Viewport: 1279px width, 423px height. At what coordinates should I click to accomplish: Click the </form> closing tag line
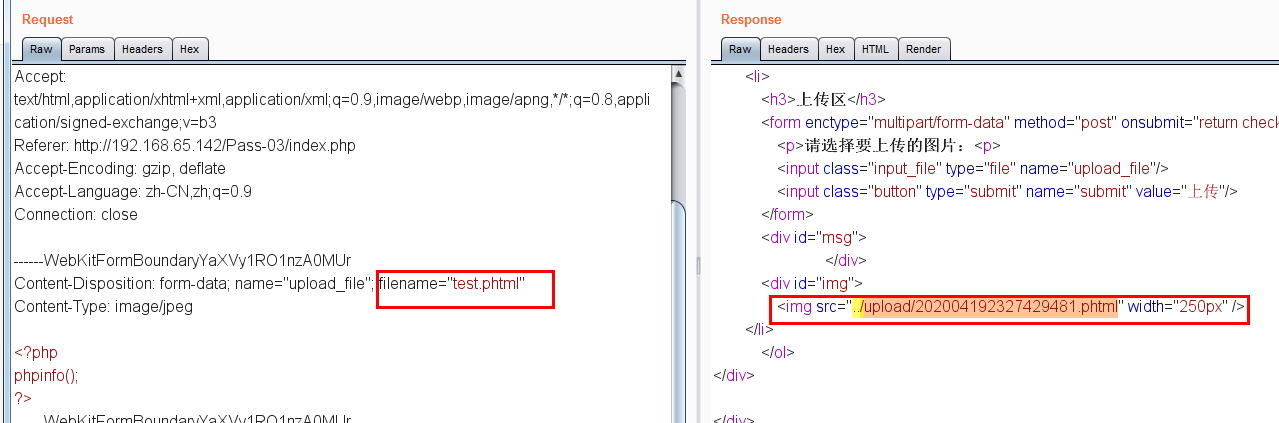tap(787, 214)
